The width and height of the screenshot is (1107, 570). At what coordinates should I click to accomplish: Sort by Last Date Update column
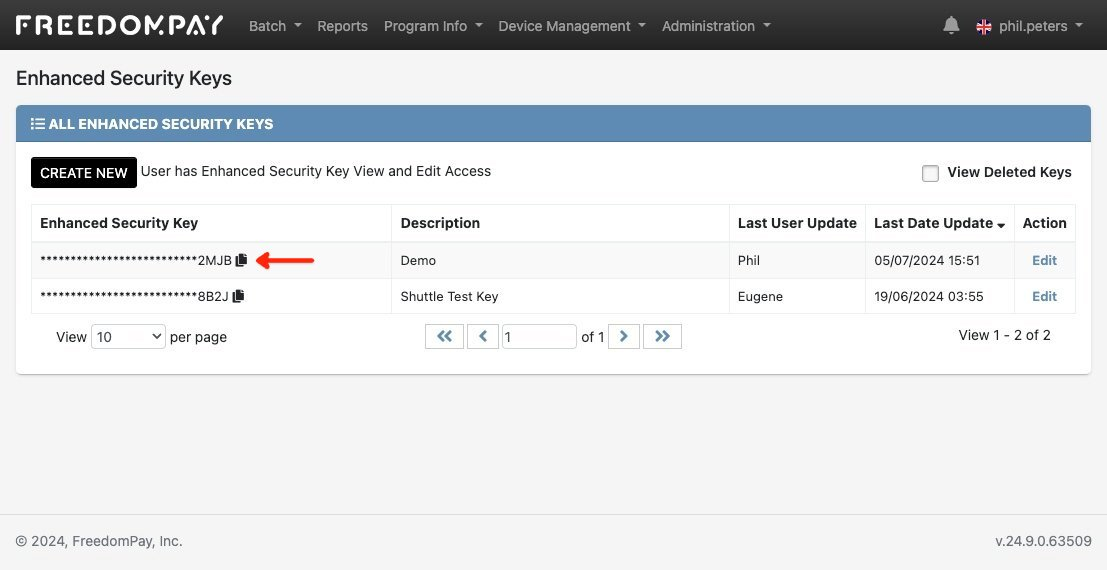coord(939,223)
